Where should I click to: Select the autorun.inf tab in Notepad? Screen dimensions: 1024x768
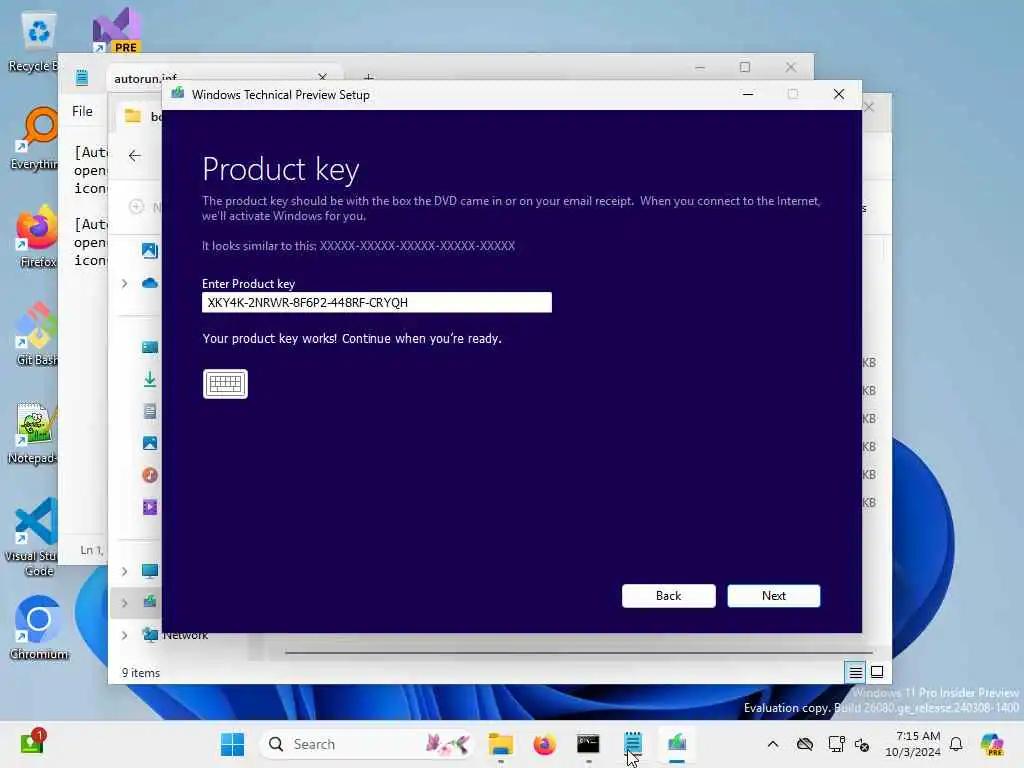[145, 78]
